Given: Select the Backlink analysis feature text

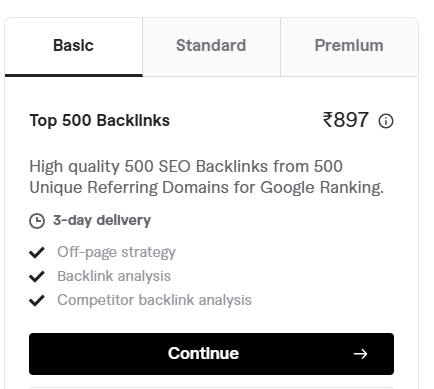Looking at the screenshot, I should pyautogui.click(x=114, y=276).
